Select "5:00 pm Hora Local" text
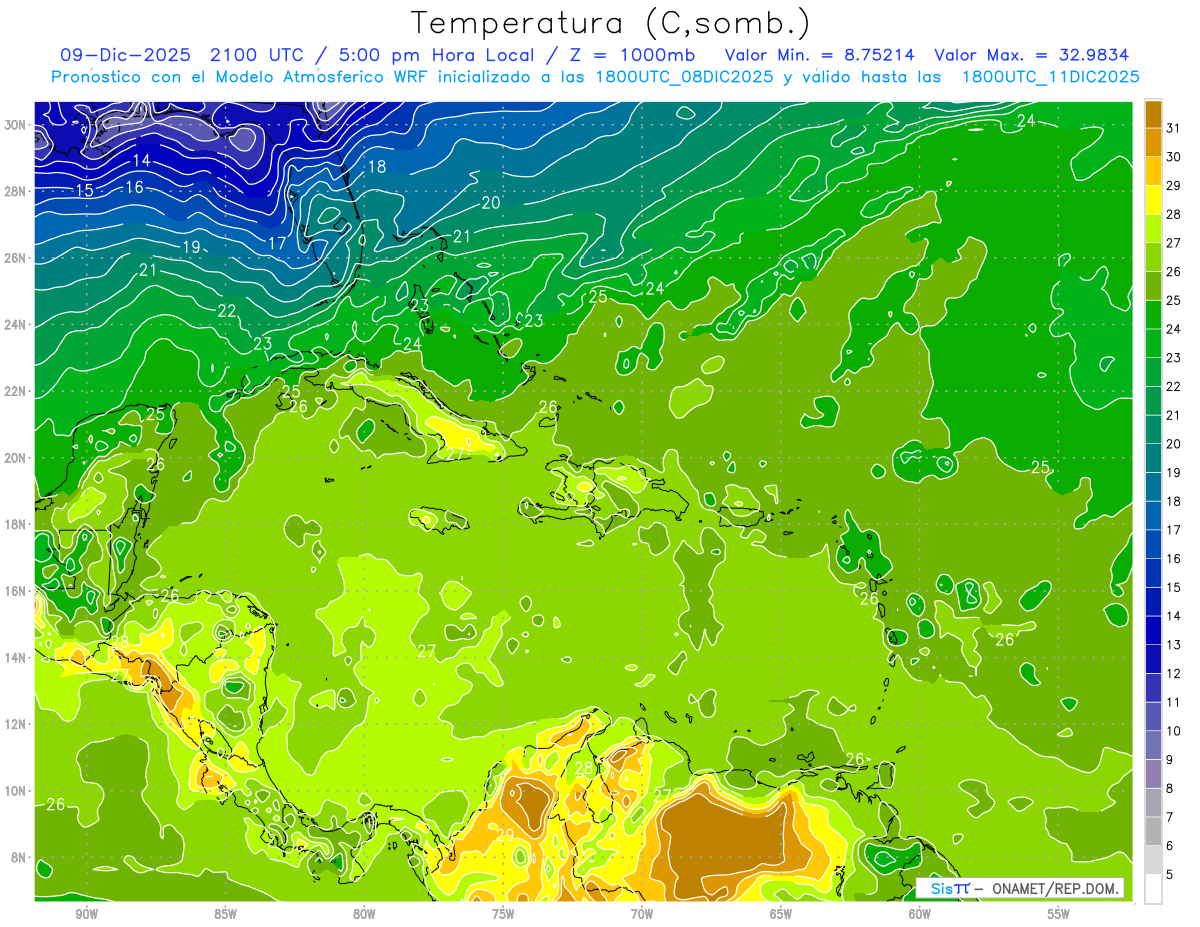The width and height of the screenshot is (1200, 927). (437, 55)
